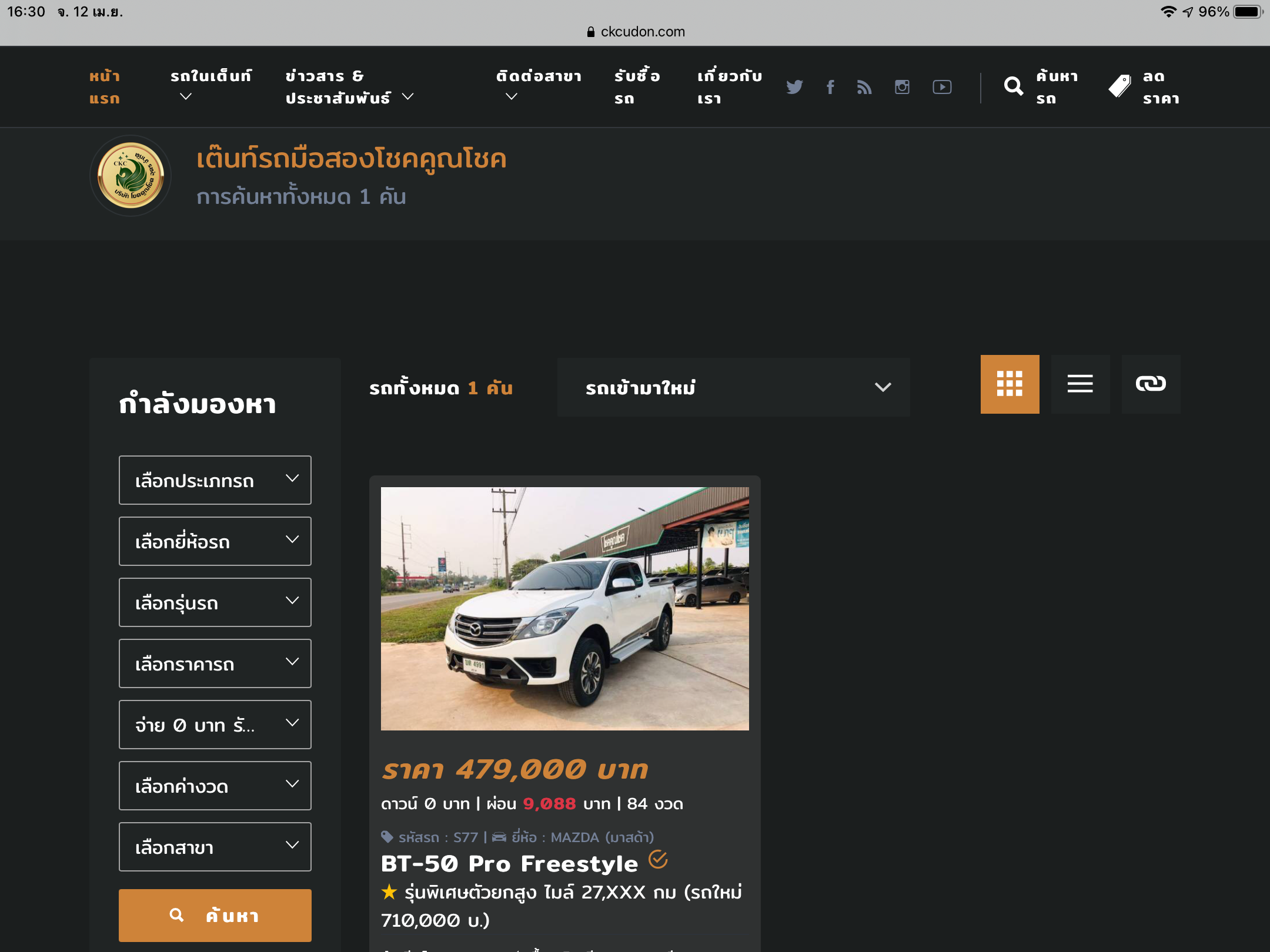This screenshot has width=1270, height=952.
Task: Click the white Mazda pickup photo
Action: tap(564, 608)
